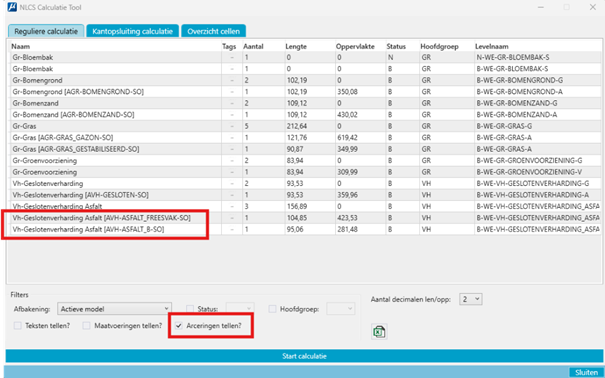Click the Start calculatie button
The image size is (605, 378).
pos(304,356)
